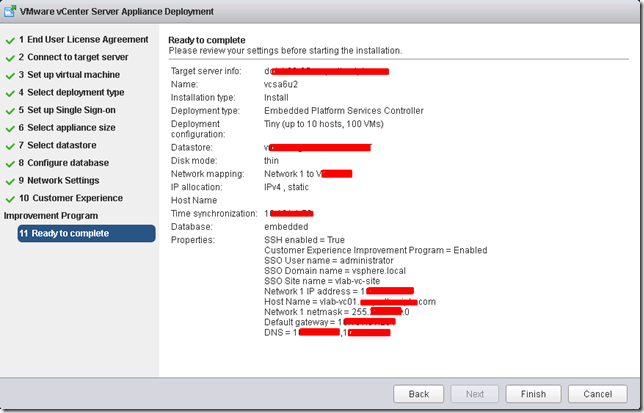Click the appliance name value 'vcsa6u2'
This screenshot has height=413, width=644.
pos(281,85)
